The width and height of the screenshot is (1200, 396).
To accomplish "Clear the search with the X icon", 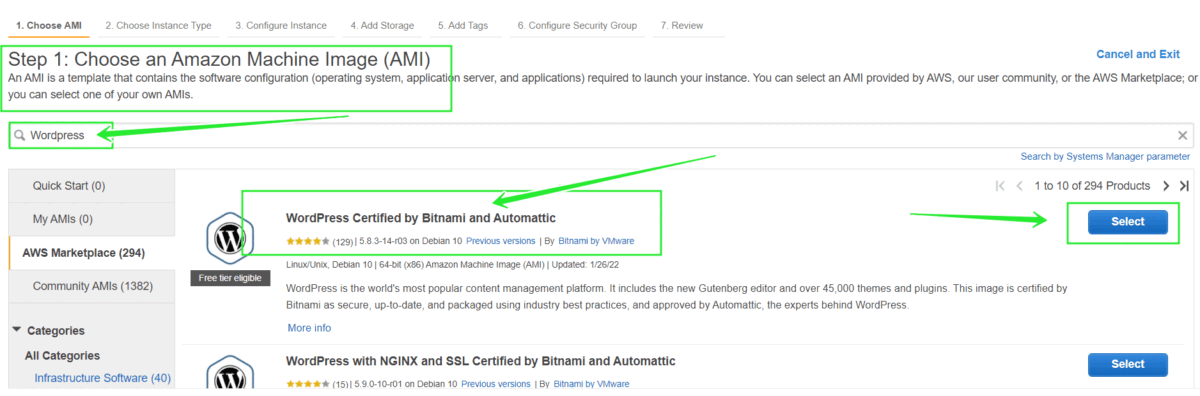I will click(x=1182, y=135).
